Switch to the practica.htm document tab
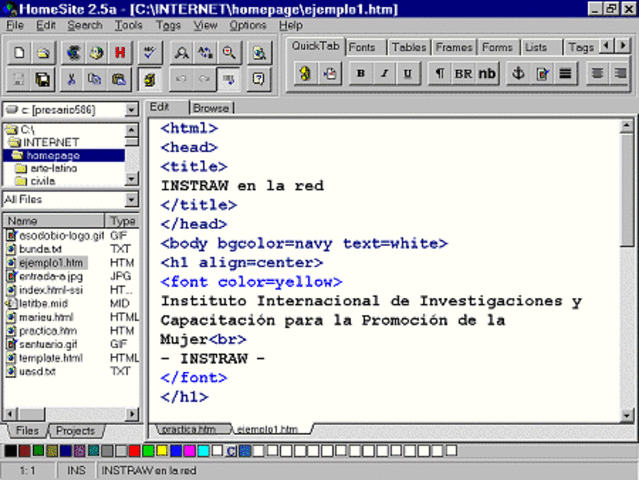Screen dimensions: 639x480 pyautogui.click(x=189, y=429)
